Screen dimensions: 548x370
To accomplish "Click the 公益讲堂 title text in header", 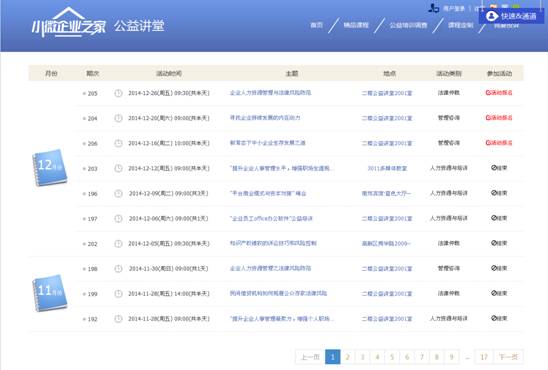I will point(139,26).
